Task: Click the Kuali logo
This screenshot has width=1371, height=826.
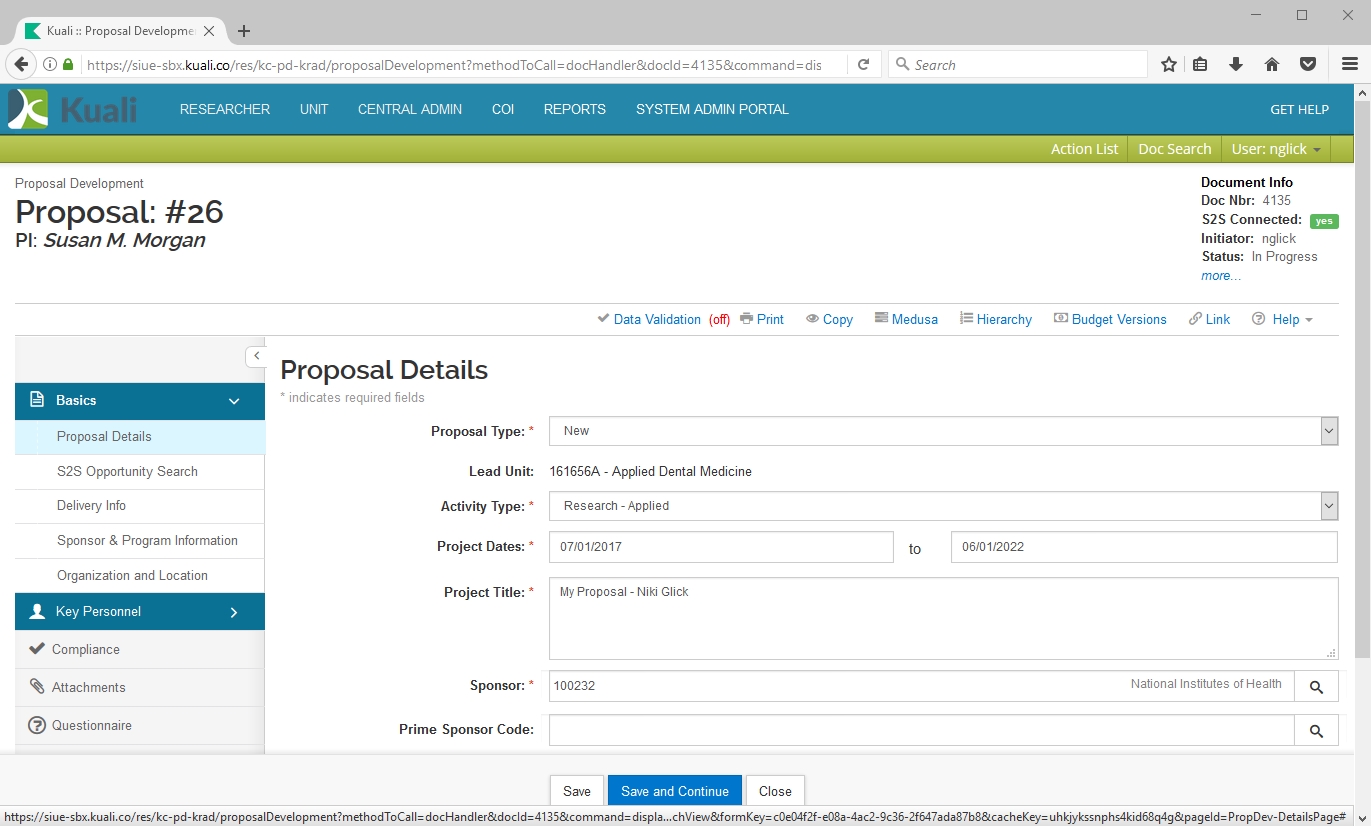Action: (x=72, y=109)
